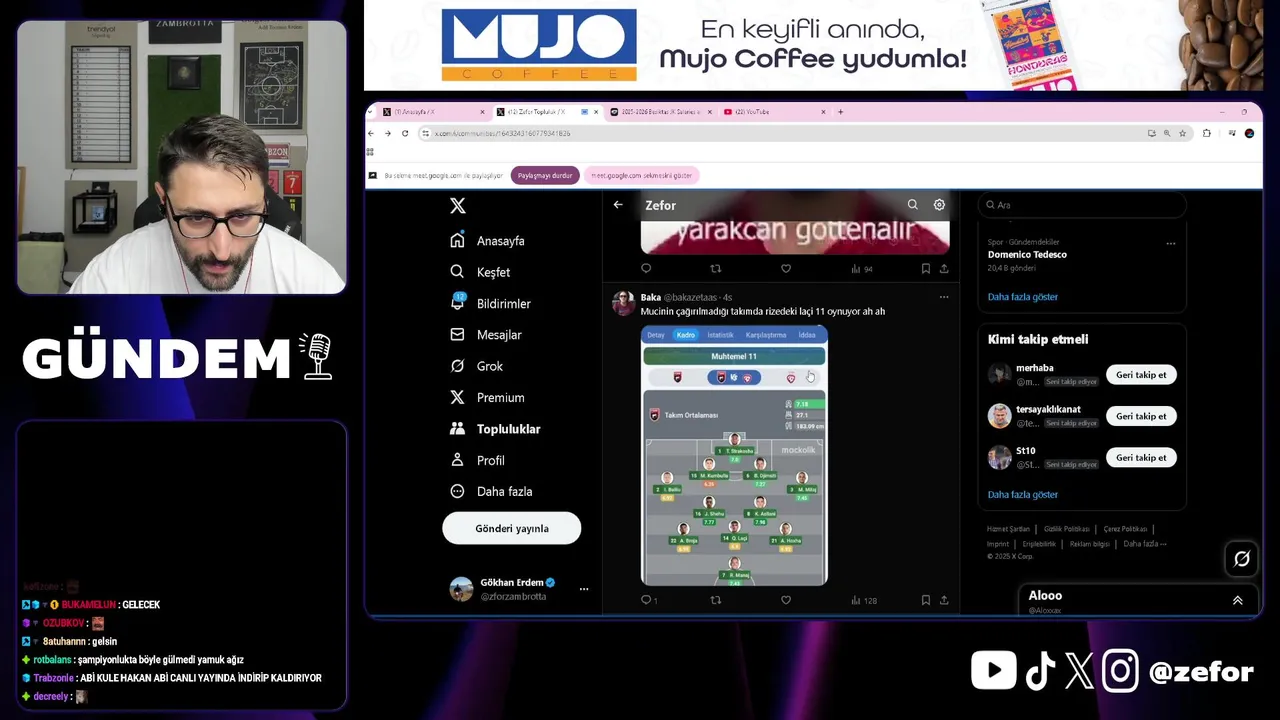The height and width of the screenshot is (720, 1280).
Task: Open more options on Baka post
Action: pos(943,297)
